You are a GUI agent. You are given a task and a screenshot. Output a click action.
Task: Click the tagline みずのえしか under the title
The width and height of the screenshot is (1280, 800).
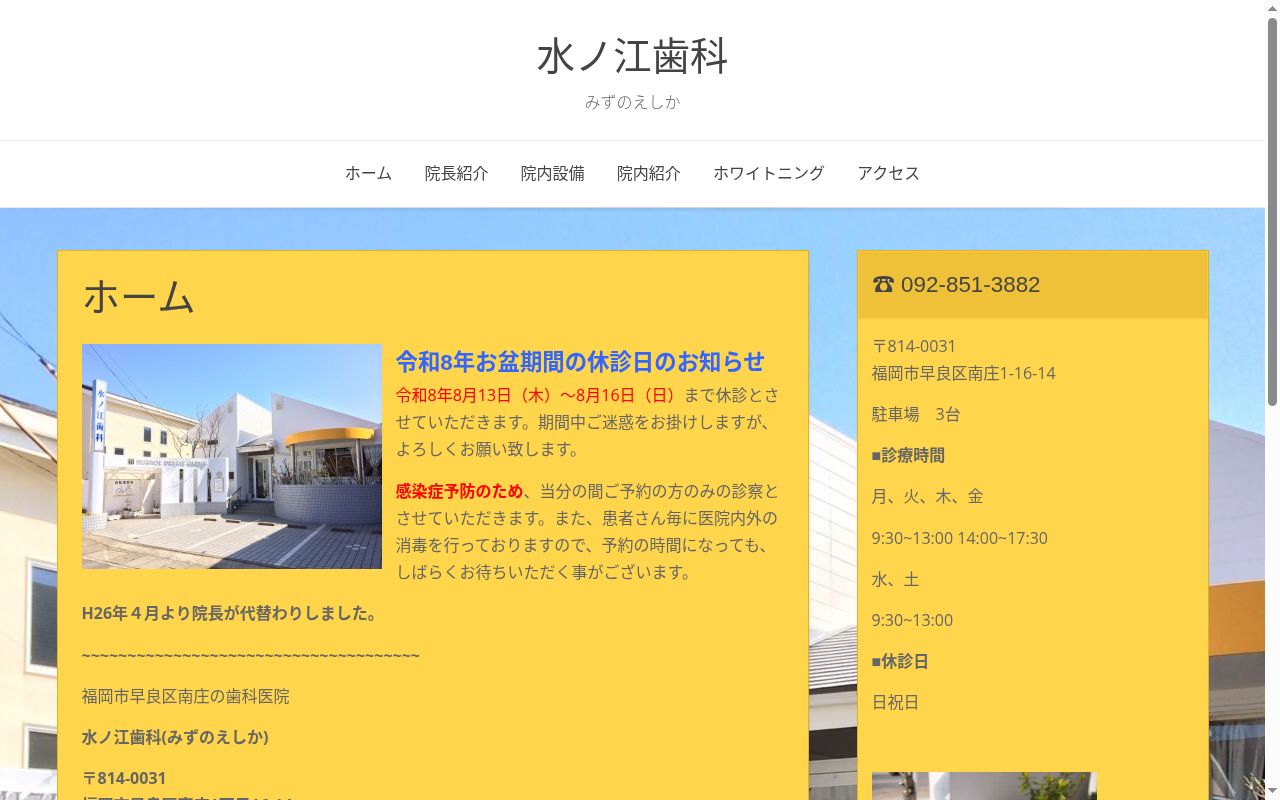click(632, 102)
